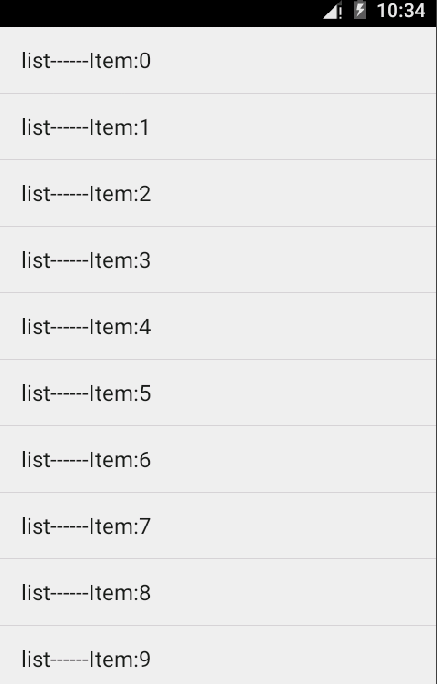Select list------Item:0 row

coord(218,60)
